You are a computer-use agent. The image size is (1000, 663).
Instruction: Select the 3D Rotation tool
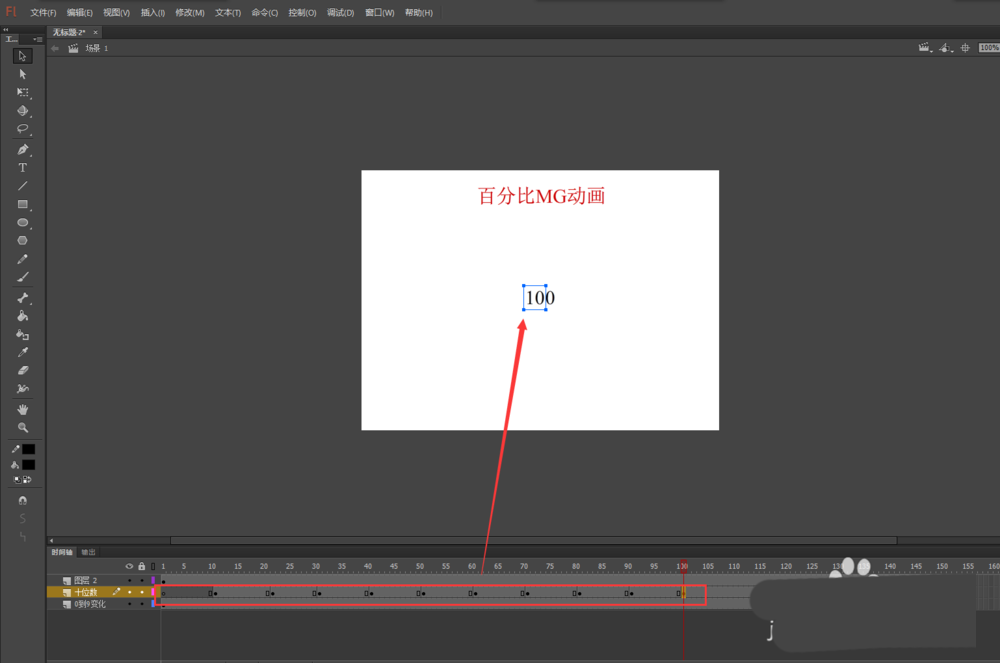22,110
